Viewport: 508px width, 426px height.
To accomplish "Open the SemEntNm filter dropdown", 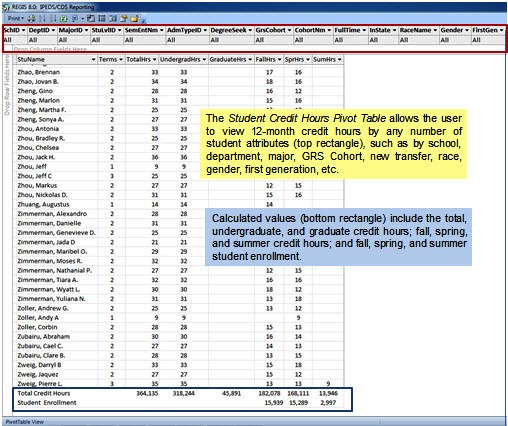I will point(162,30).
